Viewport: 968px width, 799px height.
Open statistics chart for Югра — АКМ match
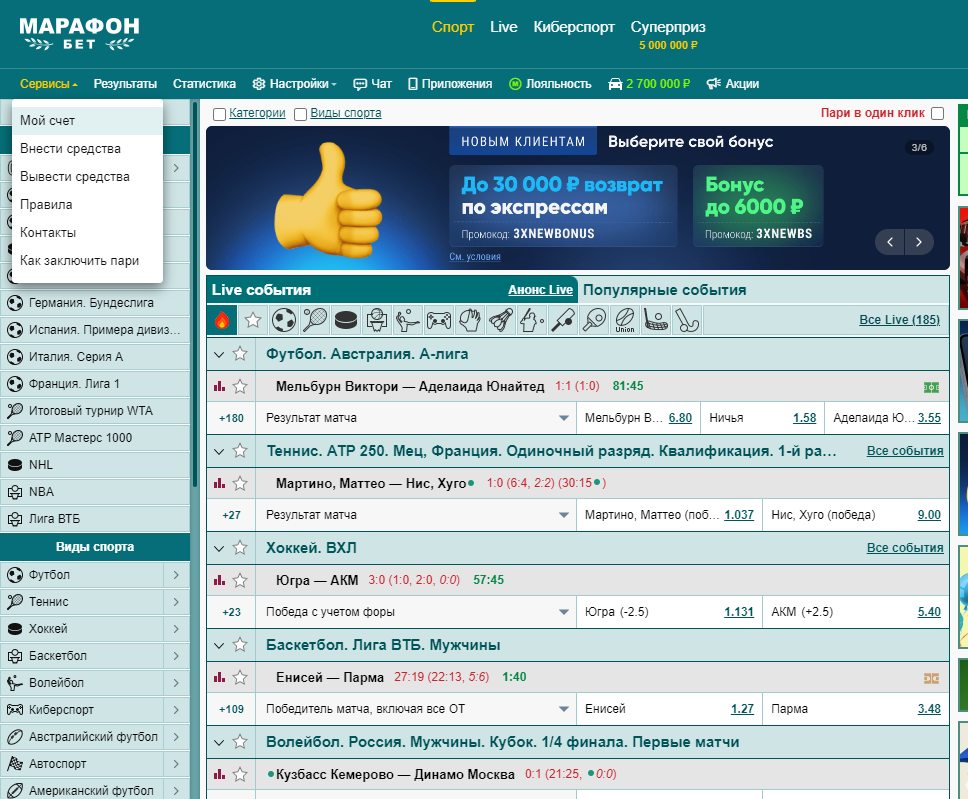tap(219, 580)
